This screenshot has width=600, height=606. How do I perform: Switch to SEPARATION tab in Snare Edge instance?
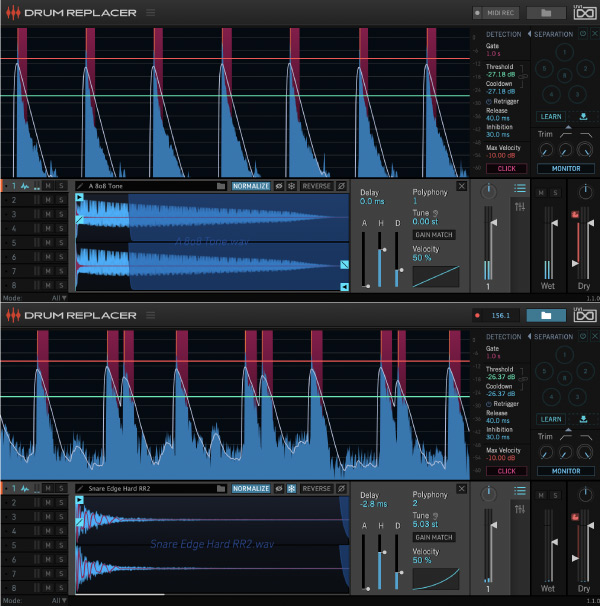(553, 337)
